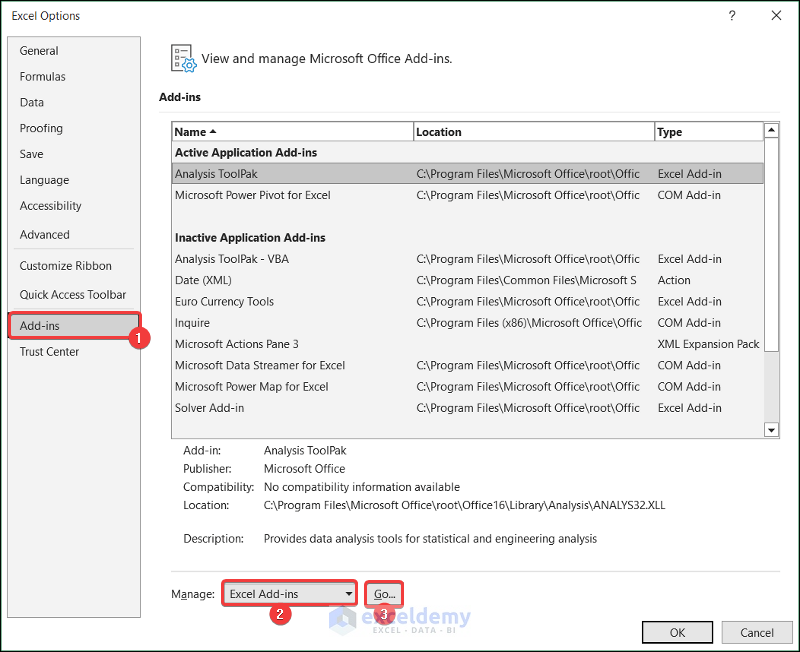Screen dimensions: 800x652
Task: Sort add-ins by Type column header
Action: pos(709,132)
